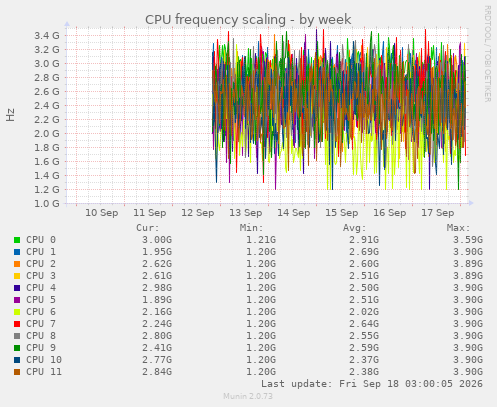Click CPU 0 maximum value 3.59G
The width and height of the screenshot is (497, 407).
pos(468,240)
